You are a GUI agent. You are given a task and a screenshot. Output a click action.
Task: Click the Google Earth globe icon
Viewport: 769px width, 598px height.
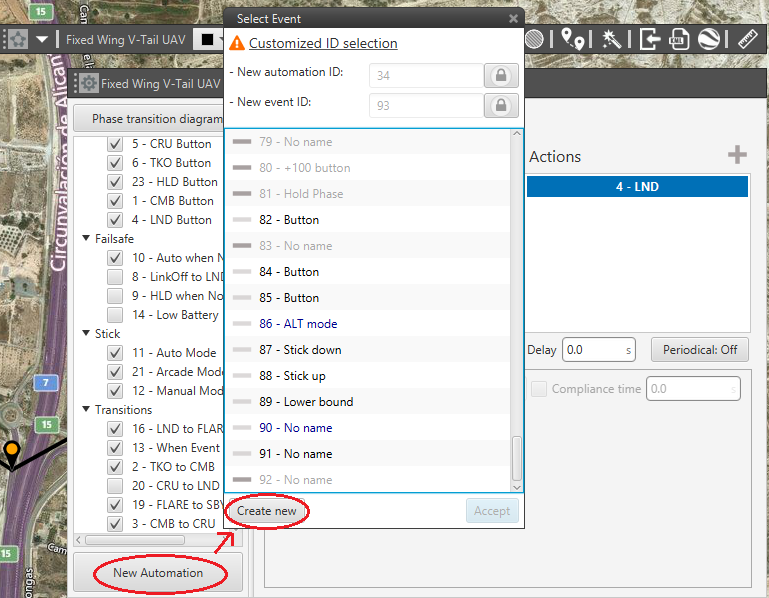click(x=708, y=39)
